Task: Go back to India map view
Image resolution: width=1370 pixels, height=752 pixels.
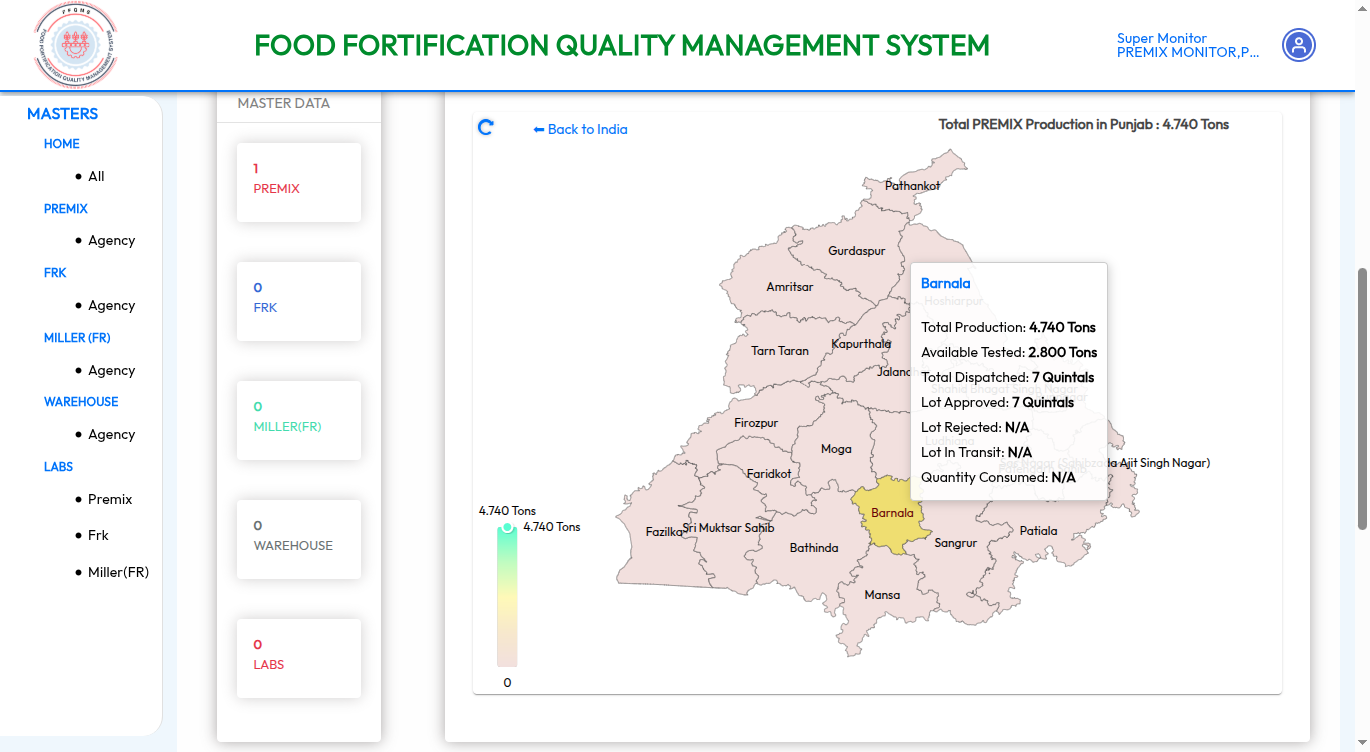Action: point(580,129)
